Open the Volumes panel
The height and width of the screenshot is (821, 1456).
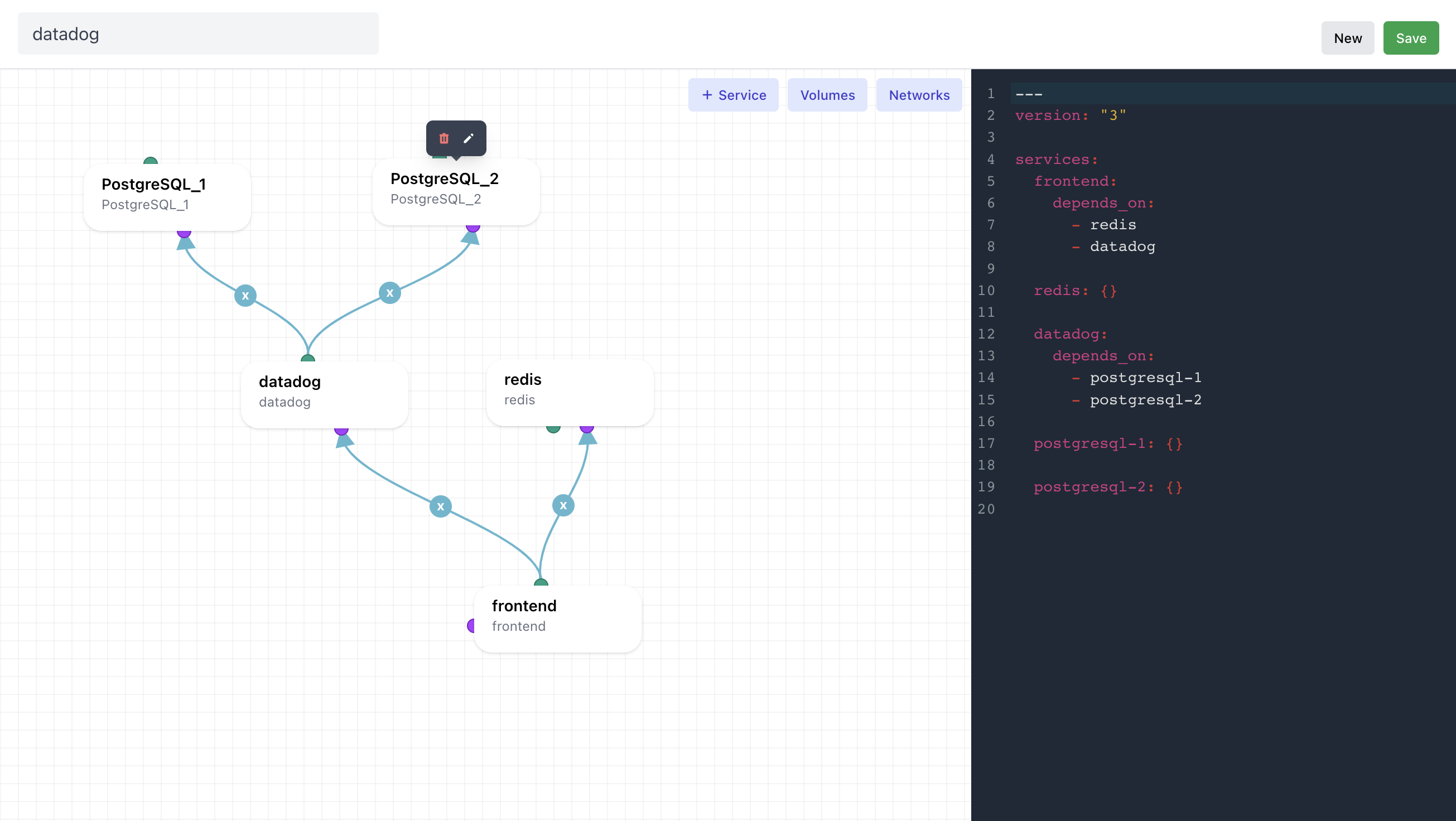[827, 95]
